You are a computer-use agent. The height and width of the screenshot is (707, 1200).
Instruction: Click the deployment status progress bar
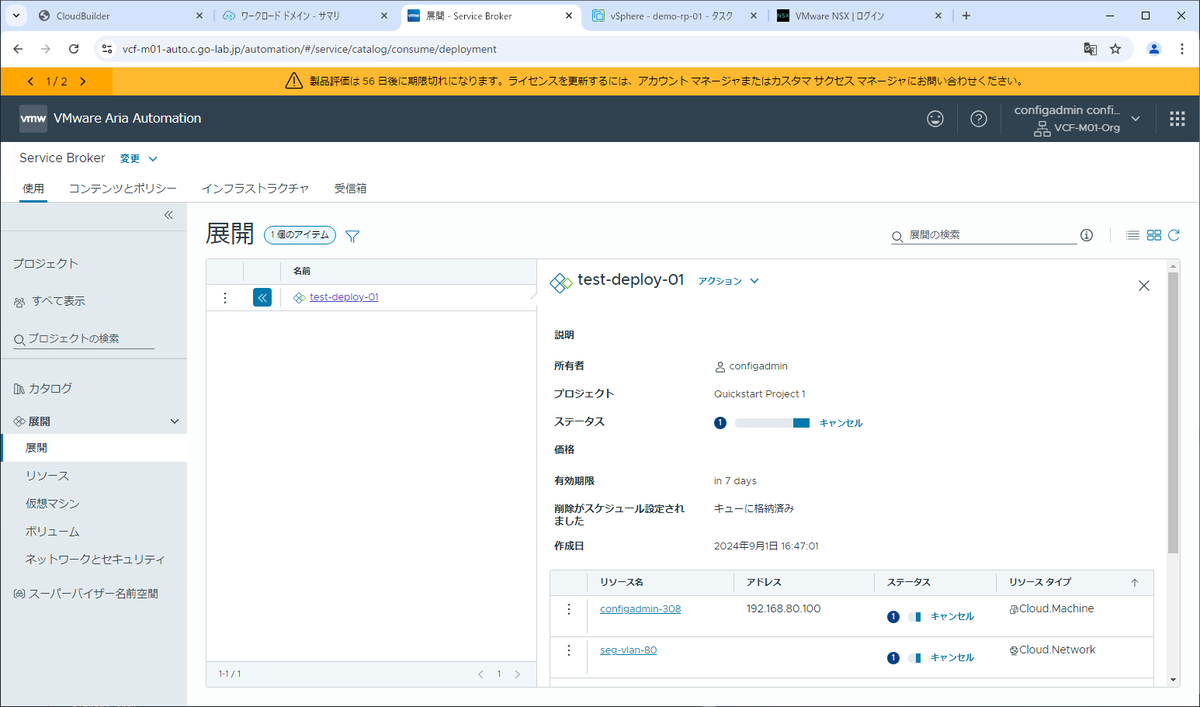tap(772, 423)
